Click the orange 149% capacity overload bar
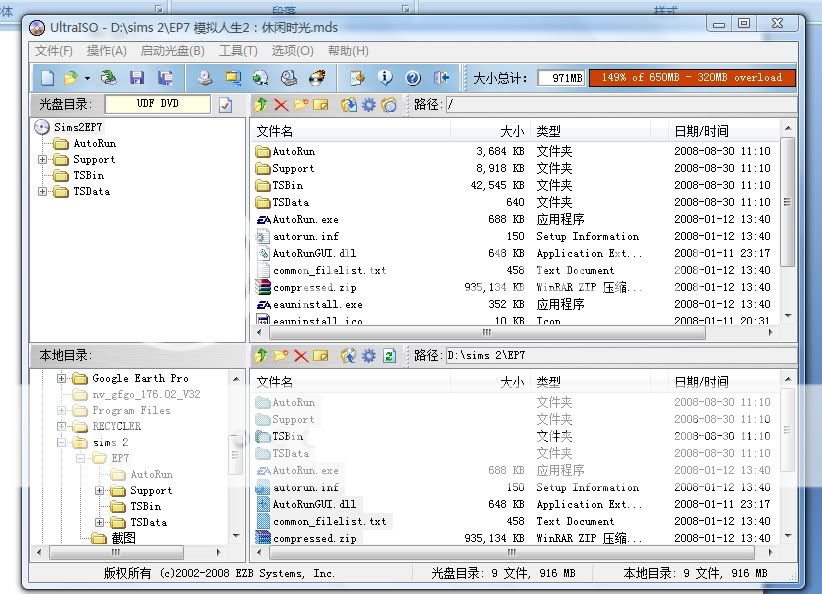Screen dimensions: 822x594 point(692,78)
